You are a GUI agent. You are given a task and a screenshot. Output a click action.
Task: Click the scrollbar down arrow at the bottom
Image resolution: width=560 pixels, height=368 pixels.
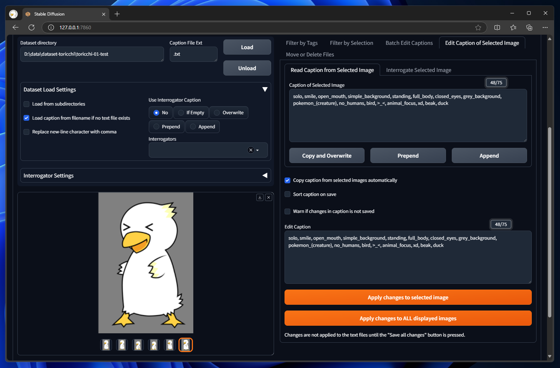click(549, 356)
